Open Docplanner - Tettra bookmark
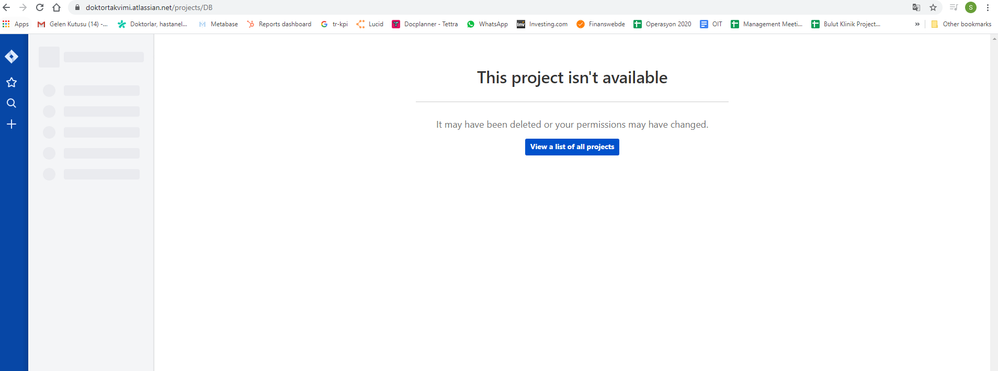Viewport: 998px width, 371px height. coord(425,24)
